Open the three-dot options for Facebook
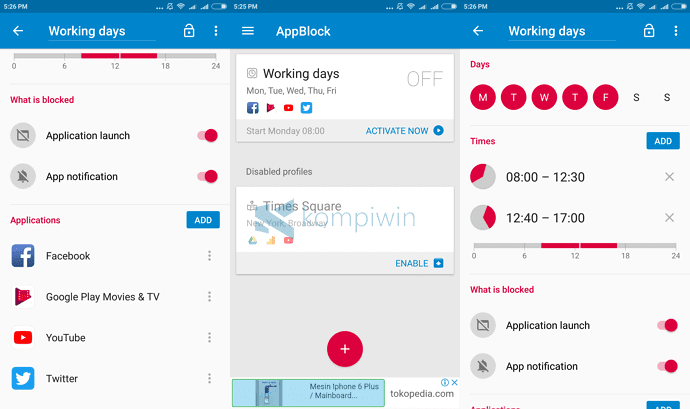The height and width of the screenshot is (409, 690). click(x=209, y=256)
